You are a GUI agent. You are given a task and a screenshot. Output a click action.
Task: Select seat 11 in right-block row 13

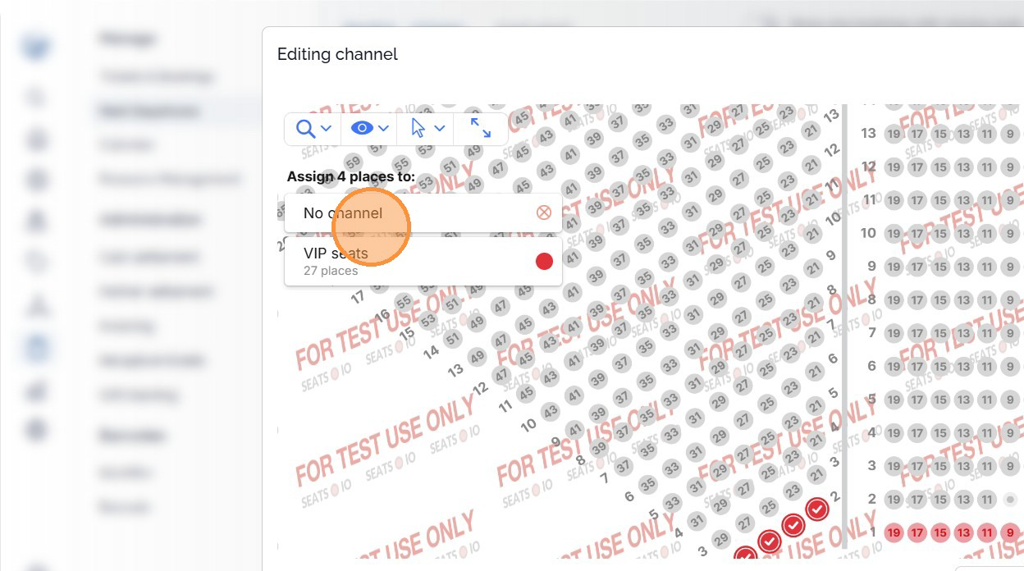click(x=987, y=134)
